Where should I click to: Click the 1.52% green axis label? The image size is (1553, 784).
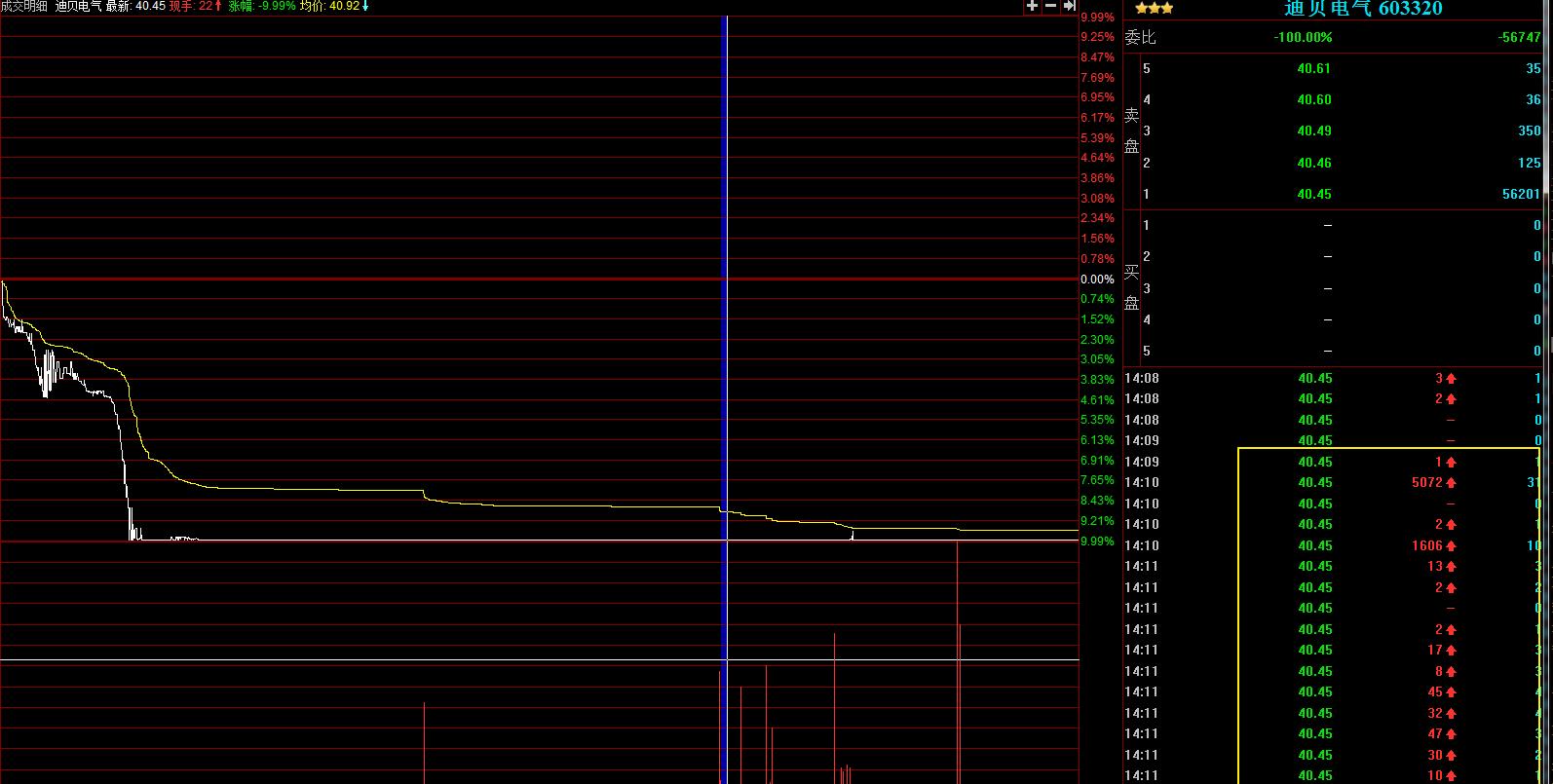click(x=1098, y=319)
